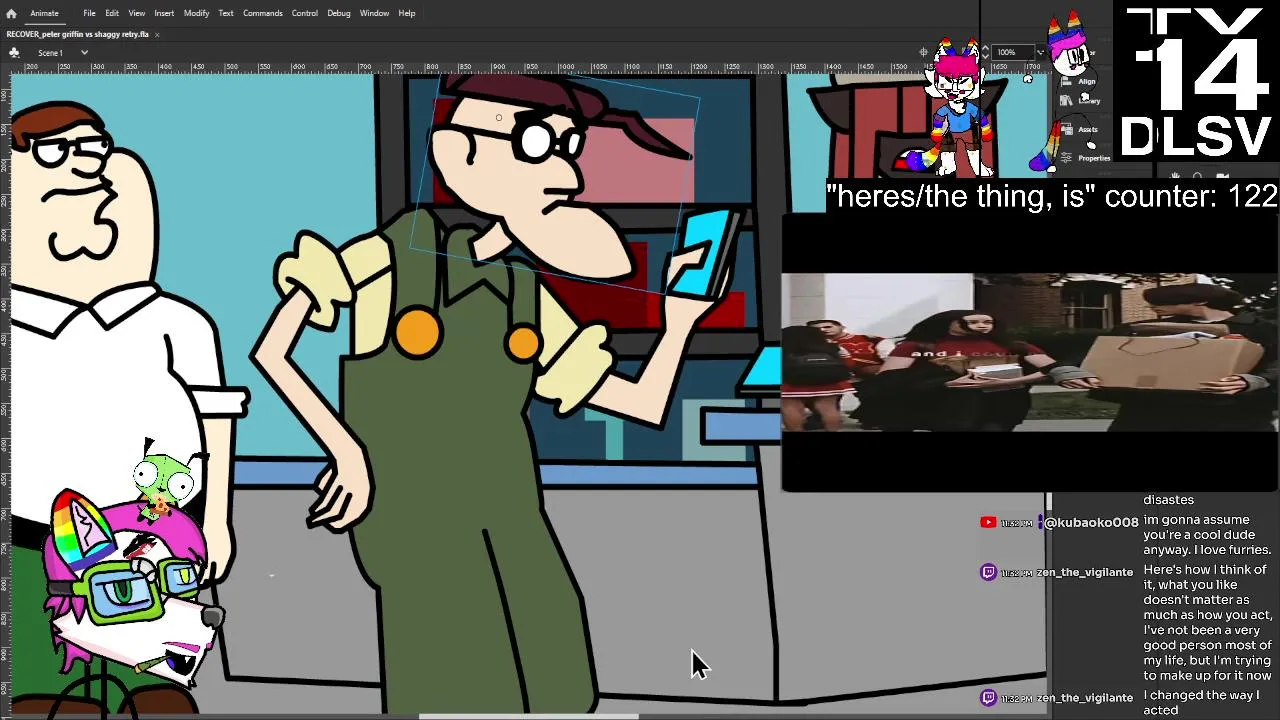Open the Control menu
The height and width of the screenshot is (720, 1280).
tap(305, 13)
